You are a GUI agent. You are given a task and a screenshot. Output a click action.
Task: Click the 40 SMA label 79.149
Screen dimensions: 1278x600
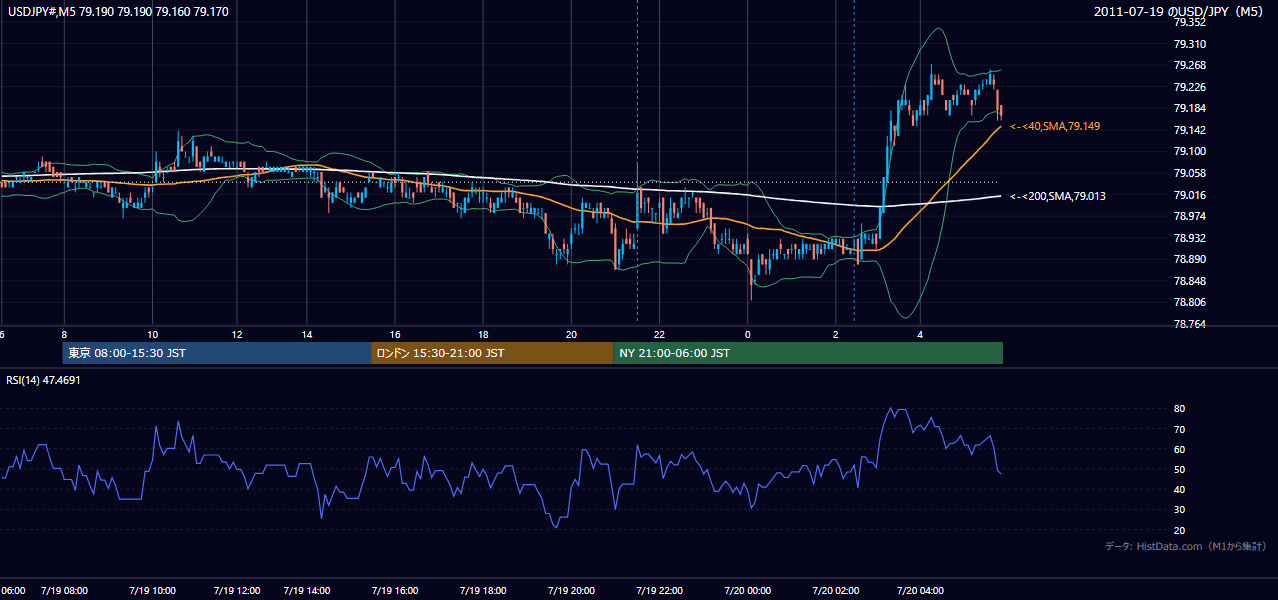[x=1055, y=126]
